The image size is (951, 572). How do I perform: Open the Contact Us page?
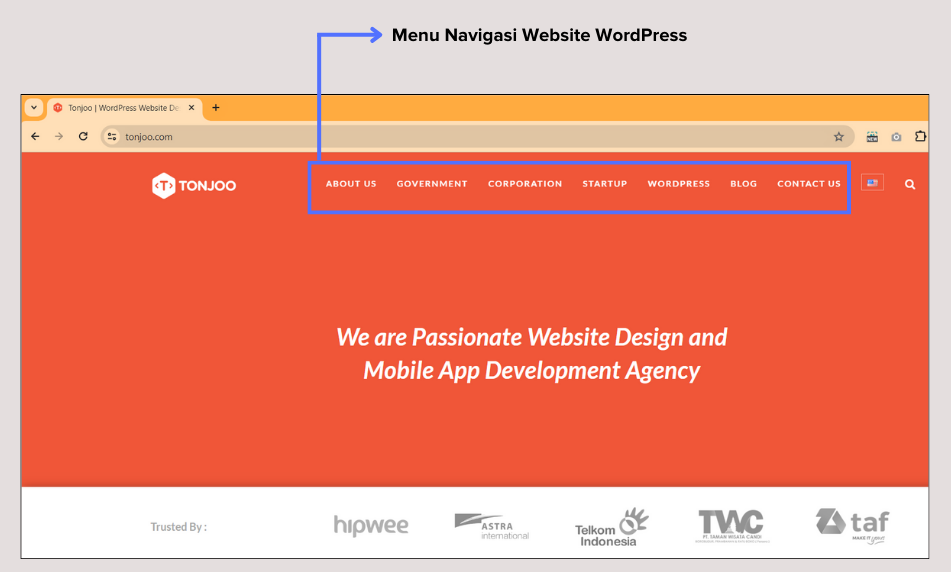tap(809, 184)
